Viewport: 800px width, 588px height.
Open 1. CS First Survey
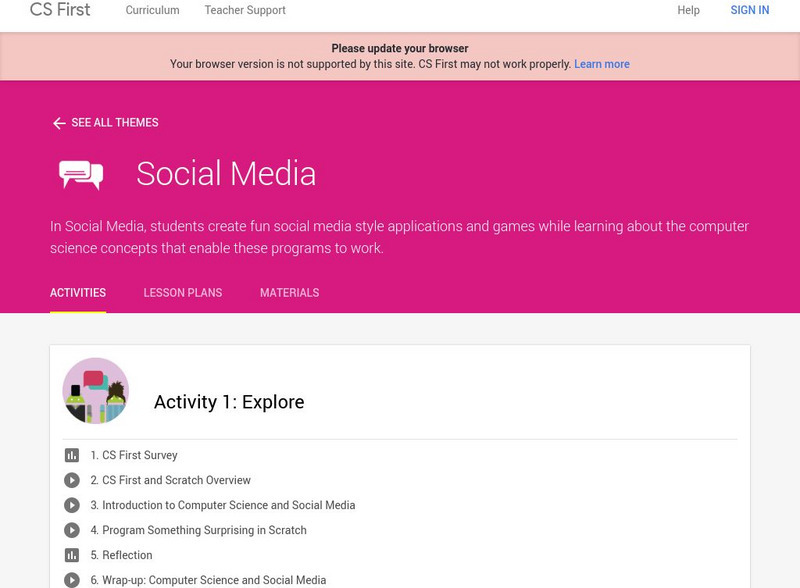pyautogui.click(x=134, y=455)
